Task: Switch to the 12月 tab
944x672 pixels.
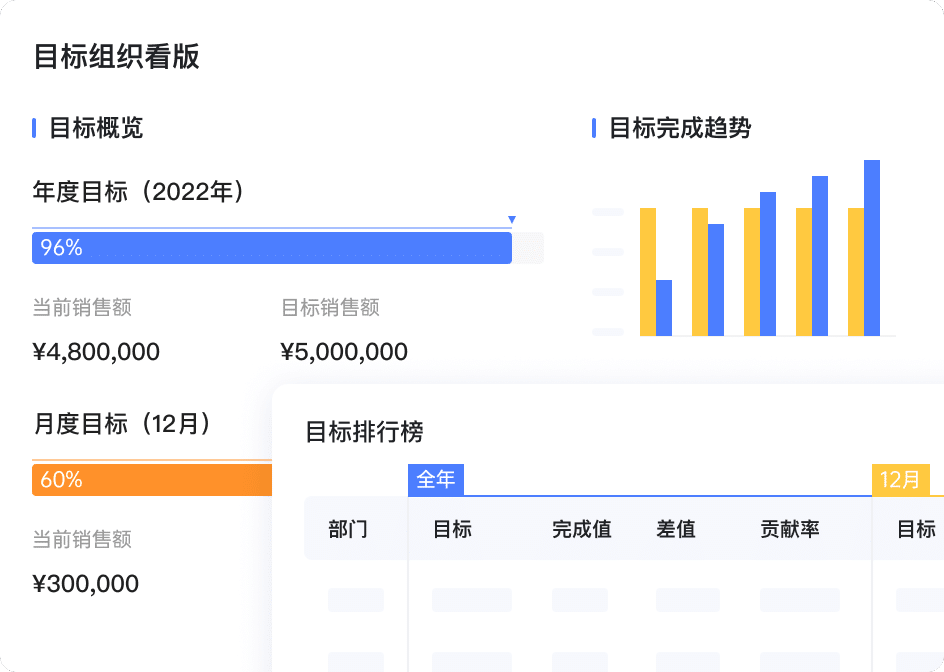Action: [x=901, y=480]
